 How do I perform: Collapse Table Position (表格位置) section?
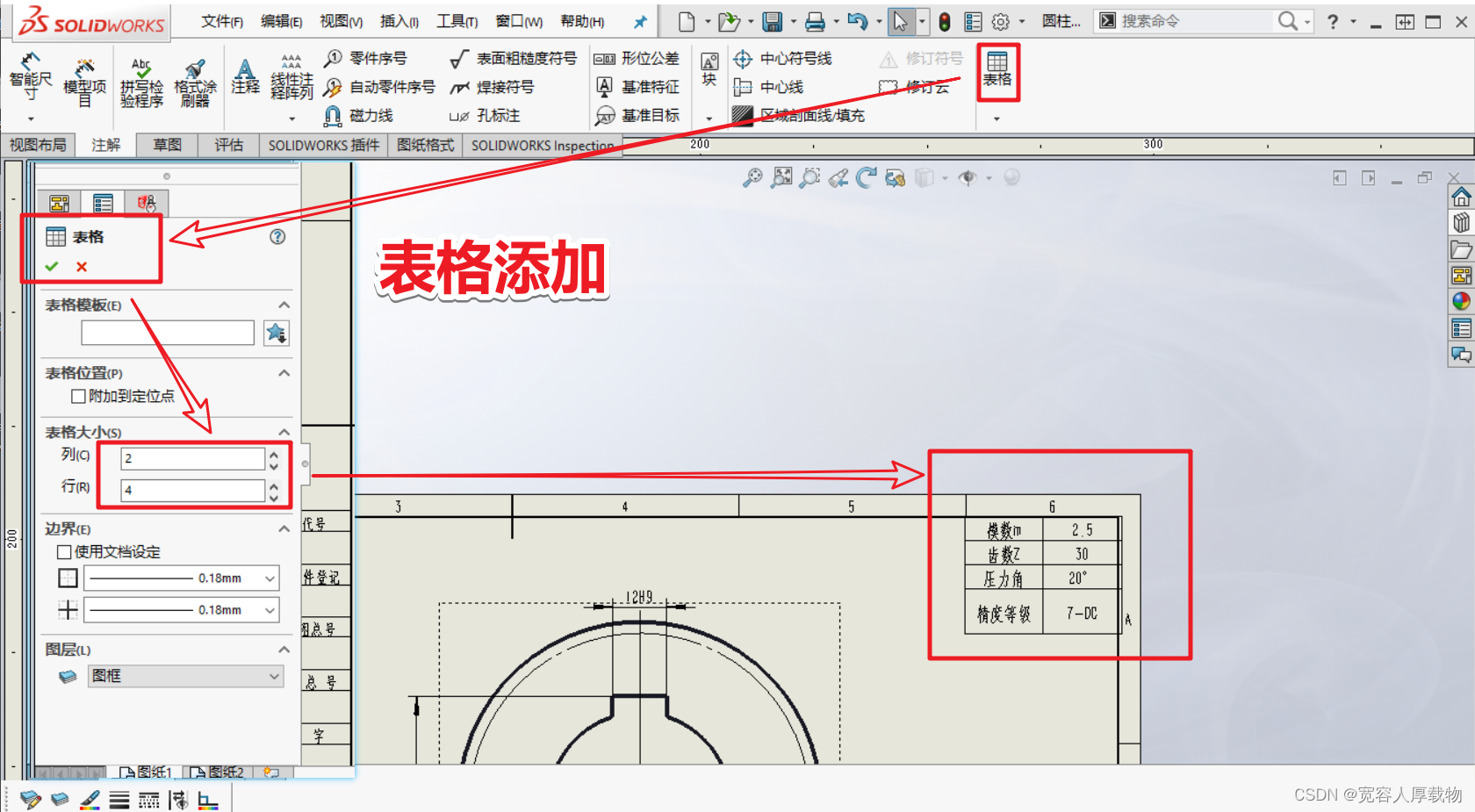pos(284,373)
